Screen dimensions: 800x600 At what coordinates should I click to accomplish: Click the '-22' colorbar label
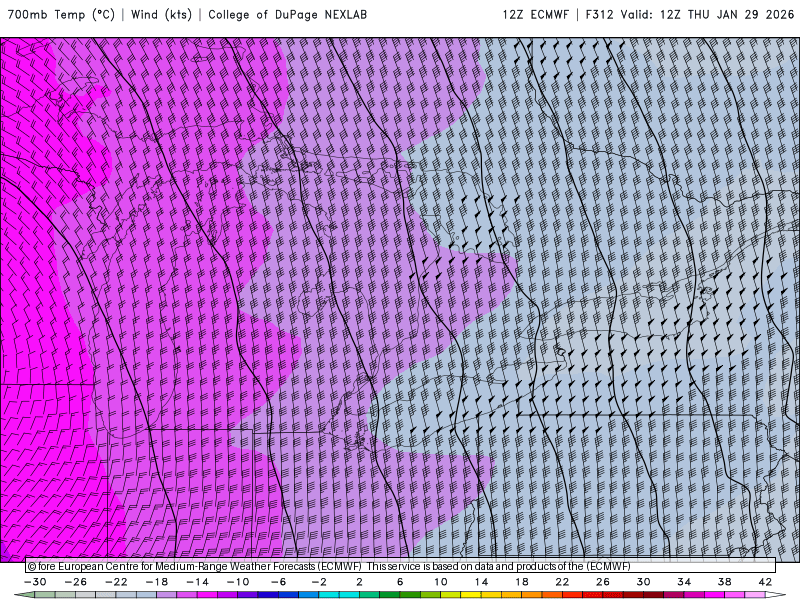(x=116, y=582)
